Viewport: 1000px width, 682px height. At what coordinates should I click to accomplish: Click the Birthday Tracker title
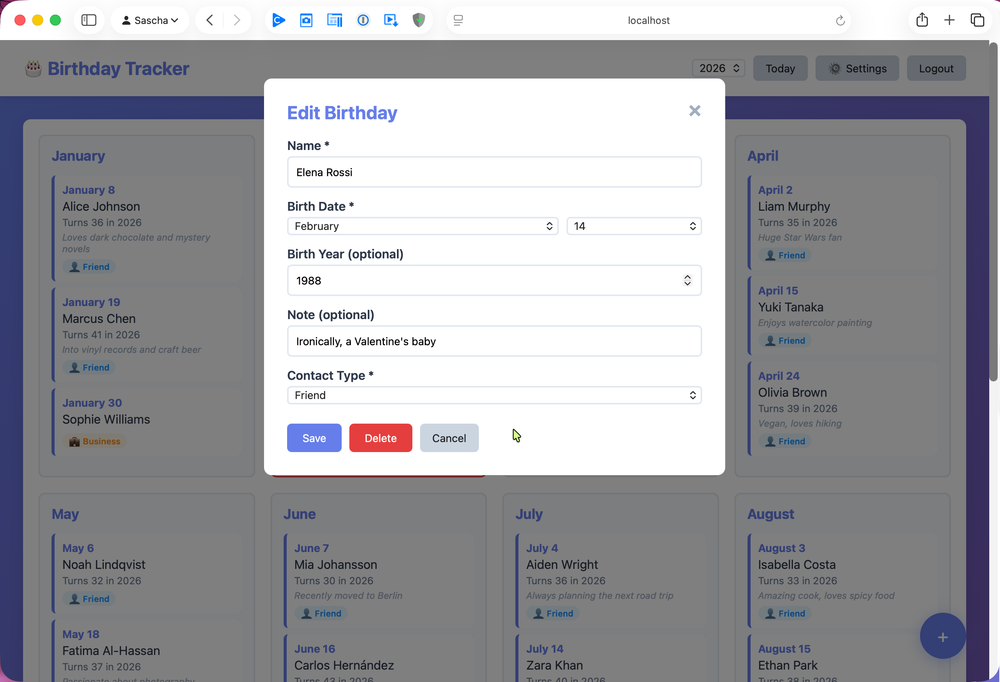pos(118,68)
